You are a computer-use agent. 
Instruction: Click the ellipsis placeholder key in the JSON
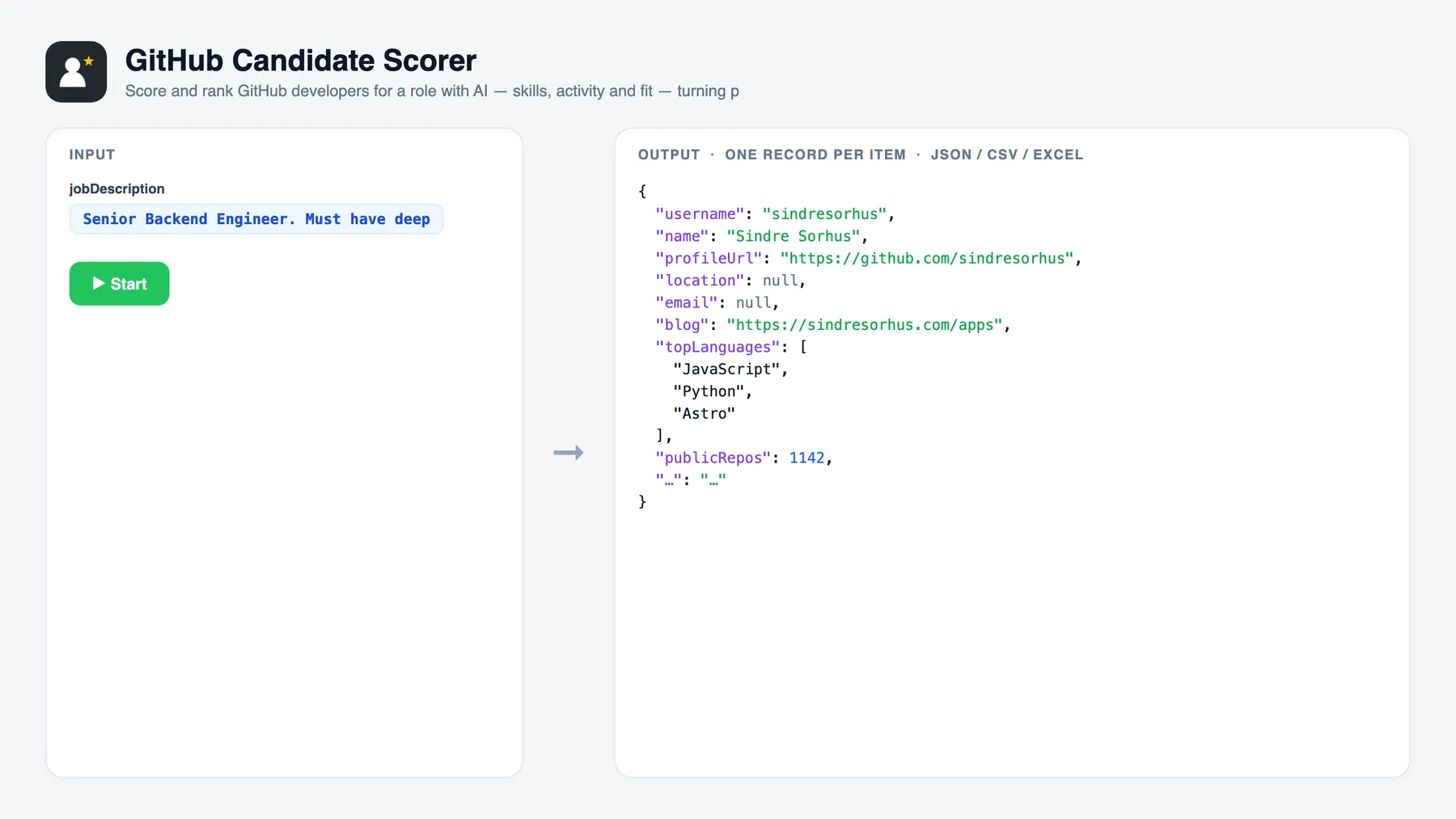[668, 479]
